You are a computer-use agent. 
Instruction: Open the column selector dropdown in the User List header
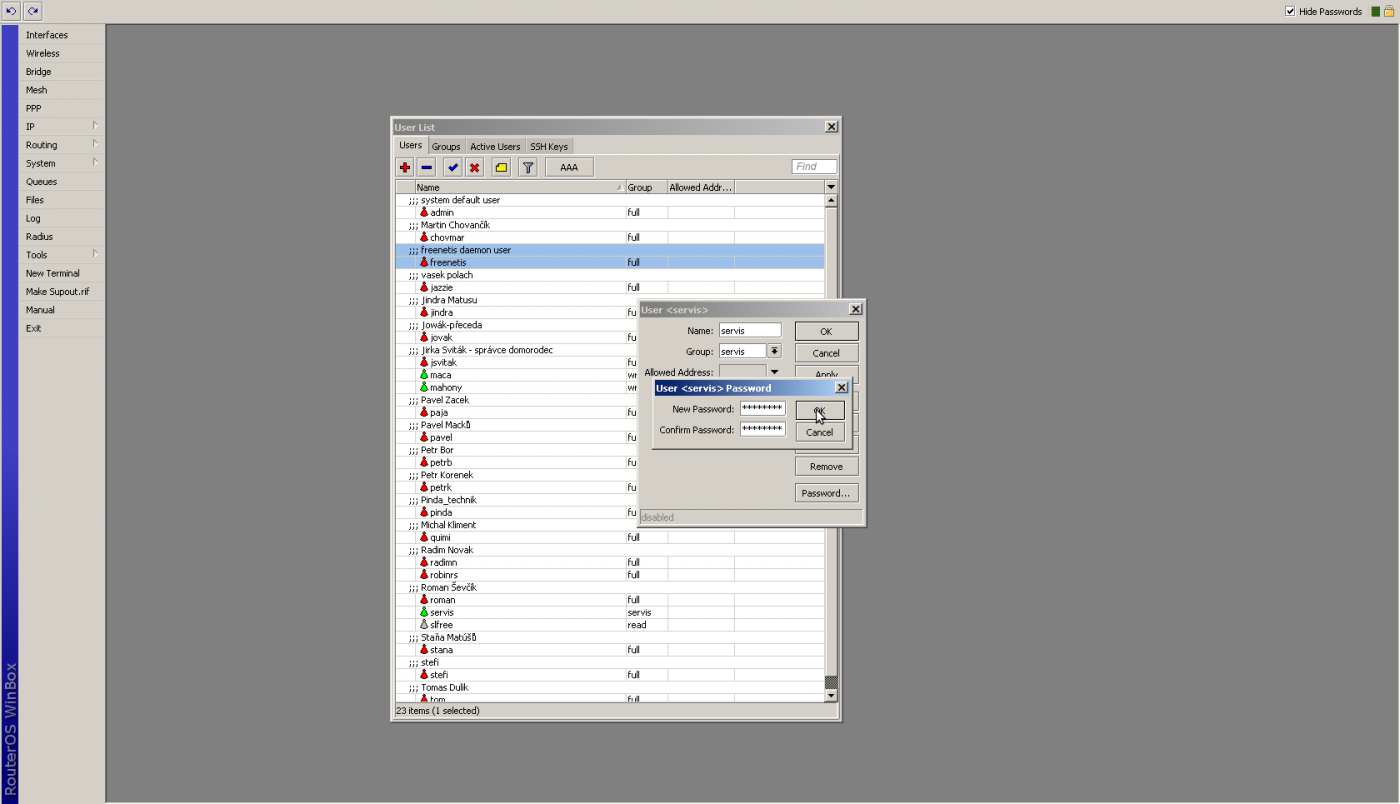pyautogui.click(x=831, y=187)
